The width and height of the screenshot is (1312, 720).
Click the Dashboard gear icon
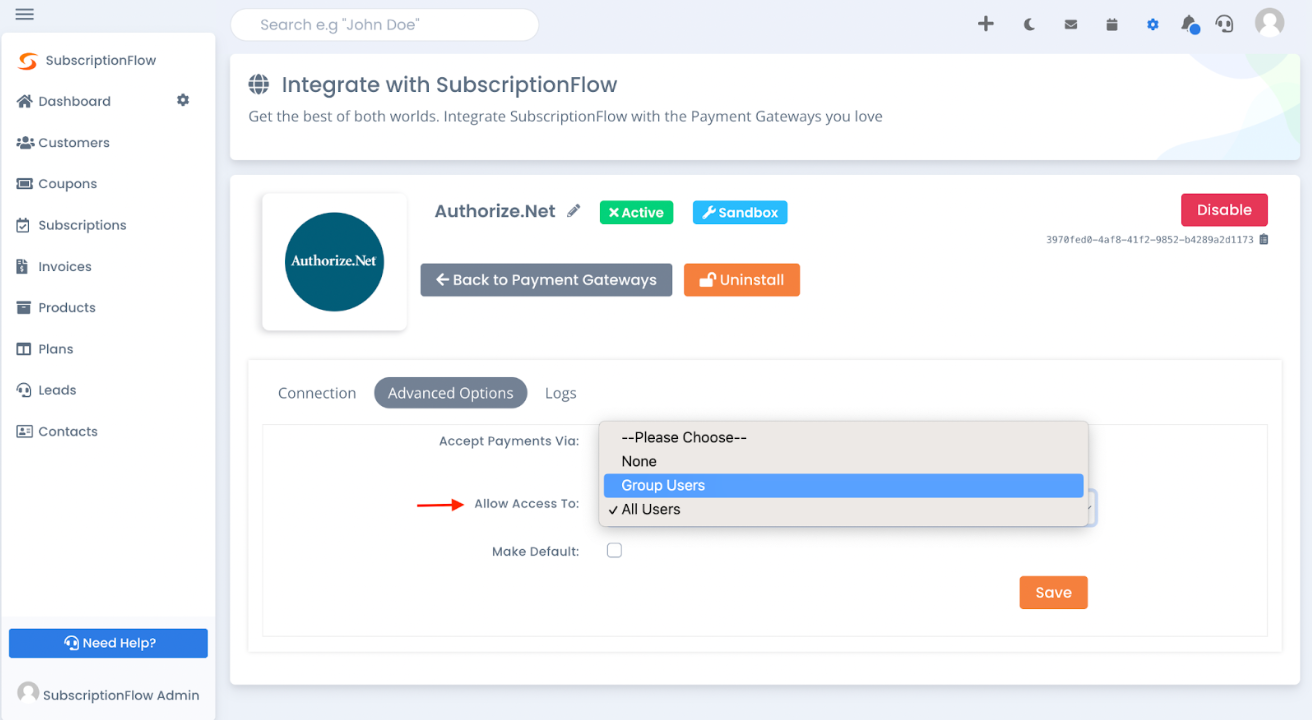183,100
